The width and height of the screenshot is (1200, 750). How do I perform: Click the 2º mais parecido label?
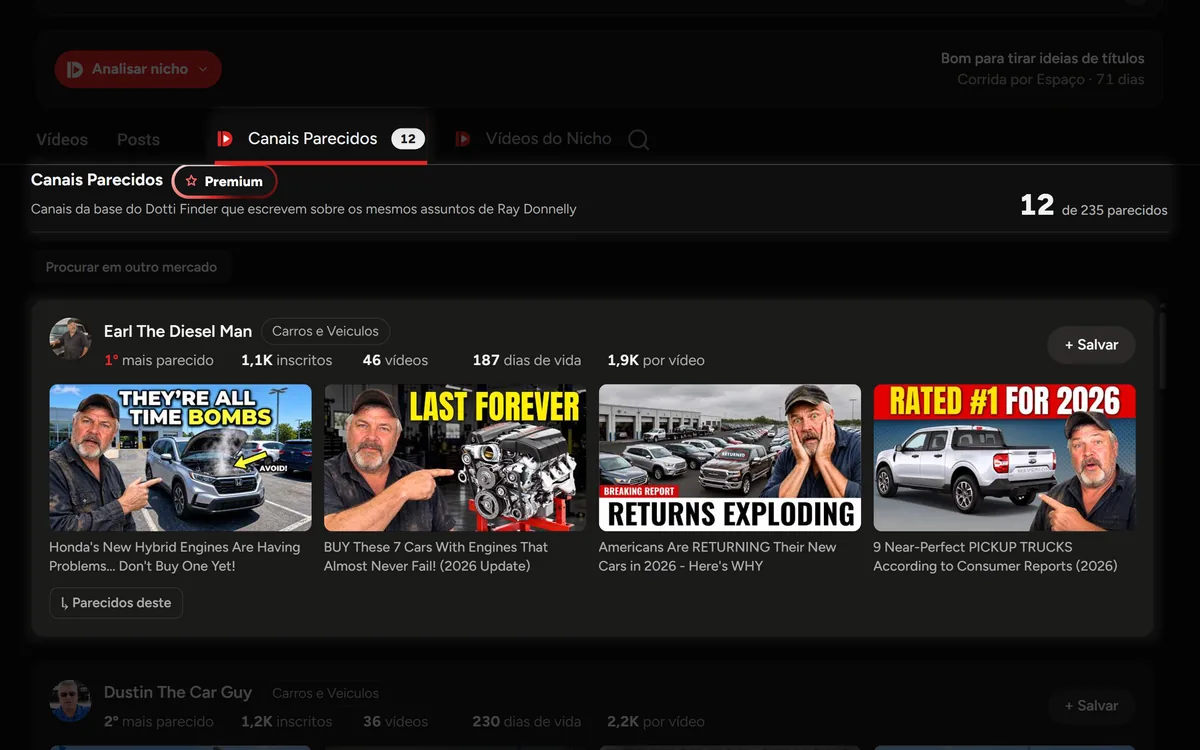pyautogui.click(x=159, y=721)
